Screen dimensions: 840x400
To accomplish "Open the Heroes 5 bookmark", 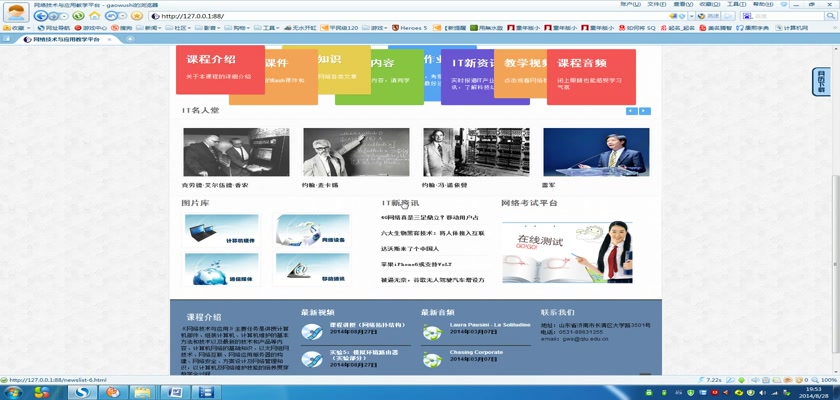I will tap(410, 27).
